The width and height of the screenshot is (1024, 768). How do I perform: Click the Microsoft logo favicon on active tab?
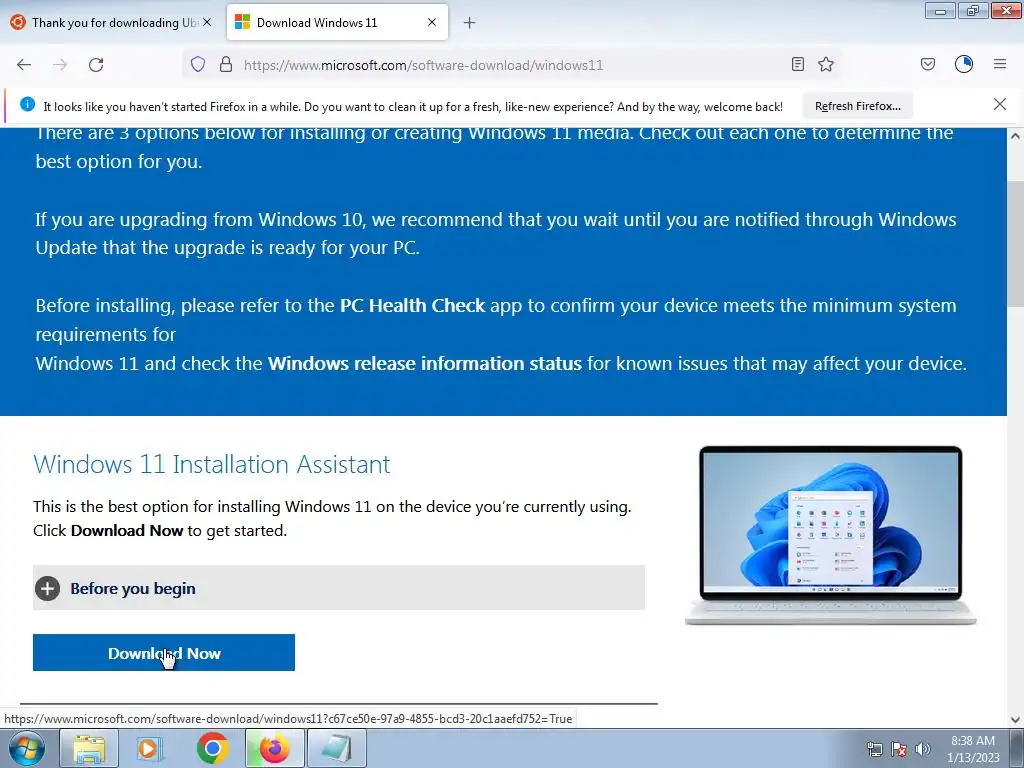pyautogui.click(x=242, y=22)
